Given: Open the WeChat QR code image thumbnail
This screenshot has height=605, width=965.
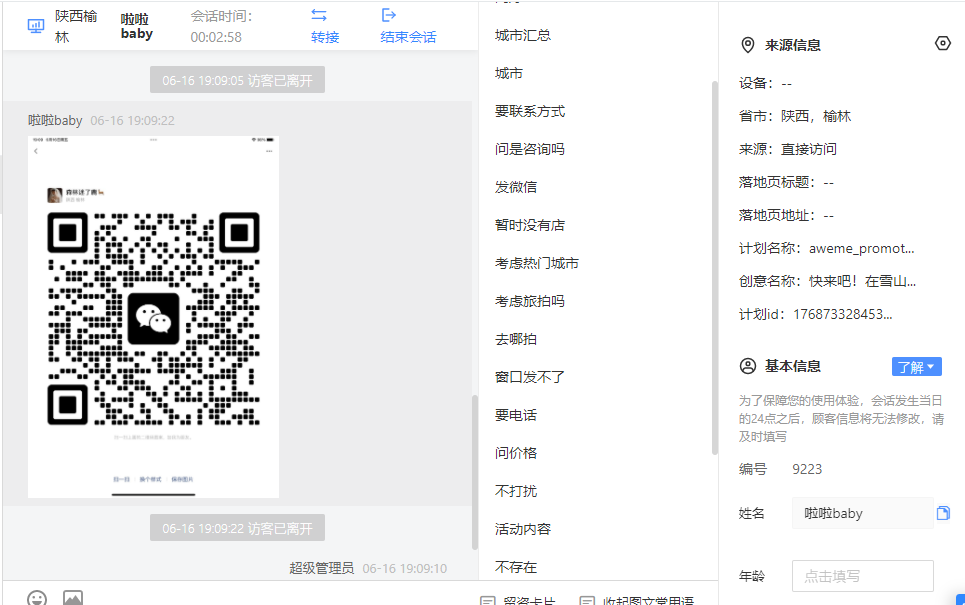Looking at the screenshot, I should [x=153, y=317].
